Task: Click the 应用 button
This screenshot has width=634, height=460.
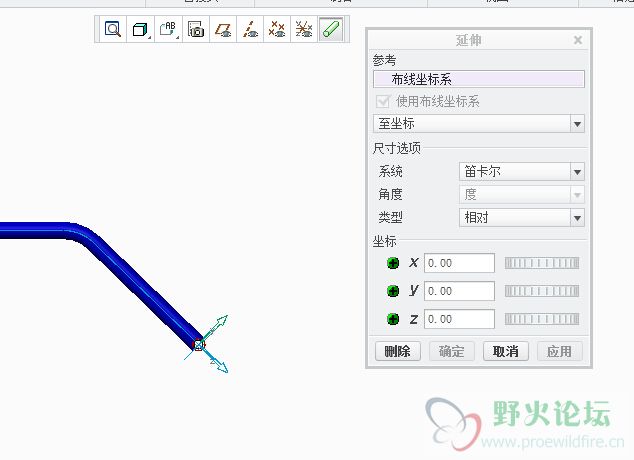Action: 560,351
